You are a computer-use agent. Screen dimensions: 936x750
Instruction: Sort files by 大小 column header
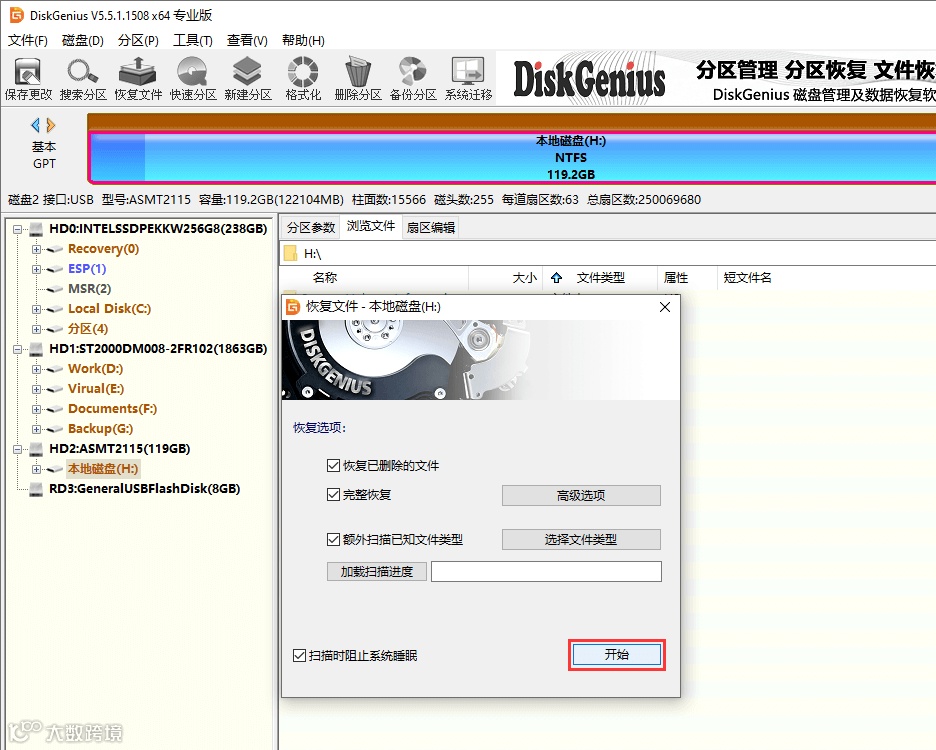coord(524,278)
